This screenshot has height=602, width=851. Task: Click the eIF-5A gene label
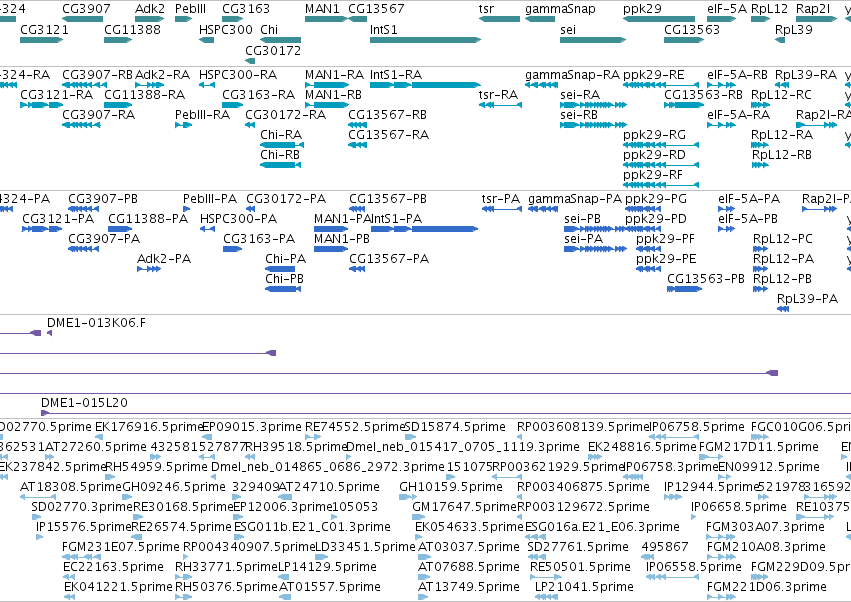[x=727, y=9]
